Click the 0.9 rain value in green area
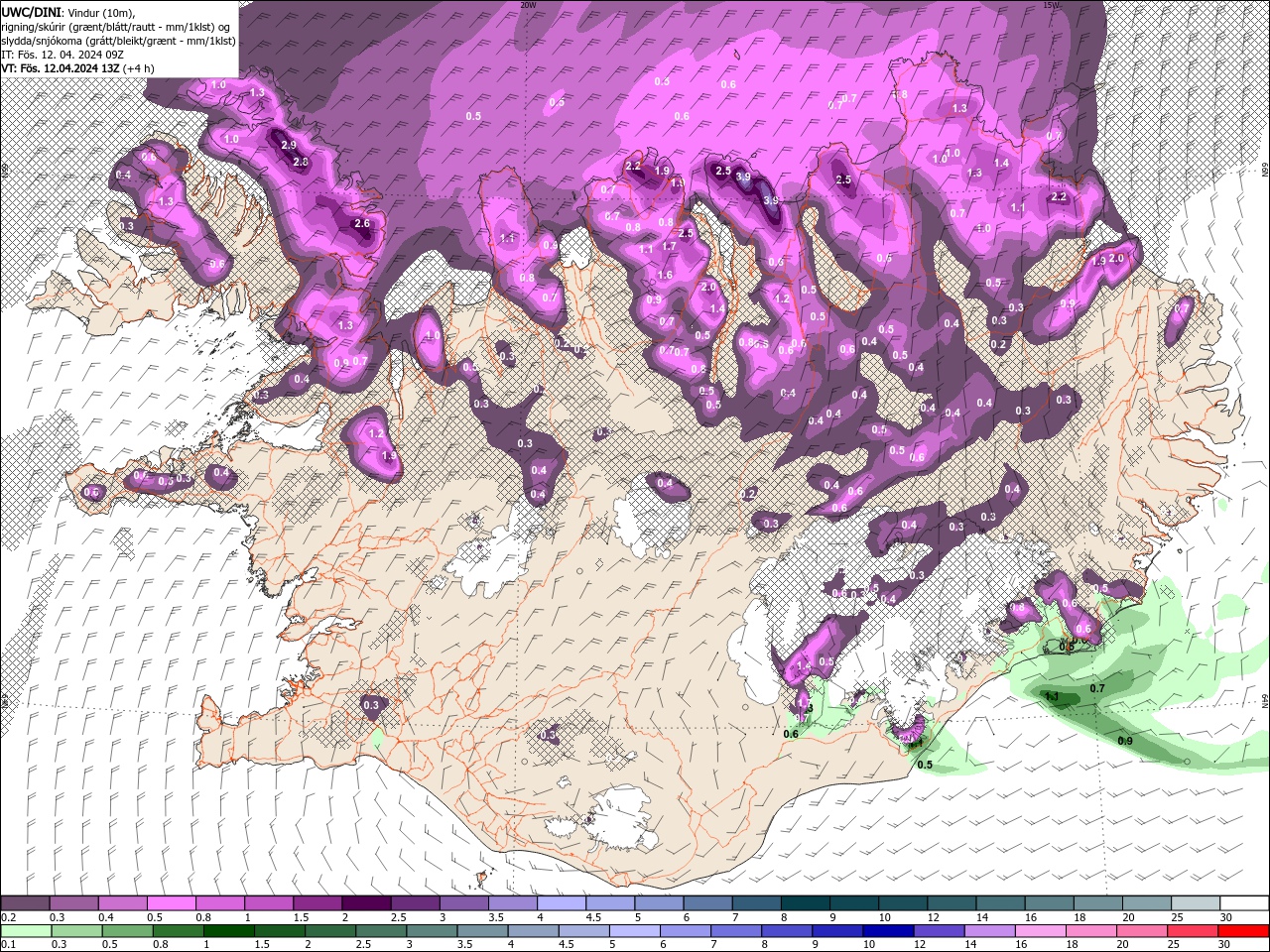 click(x=1125, y=741)
